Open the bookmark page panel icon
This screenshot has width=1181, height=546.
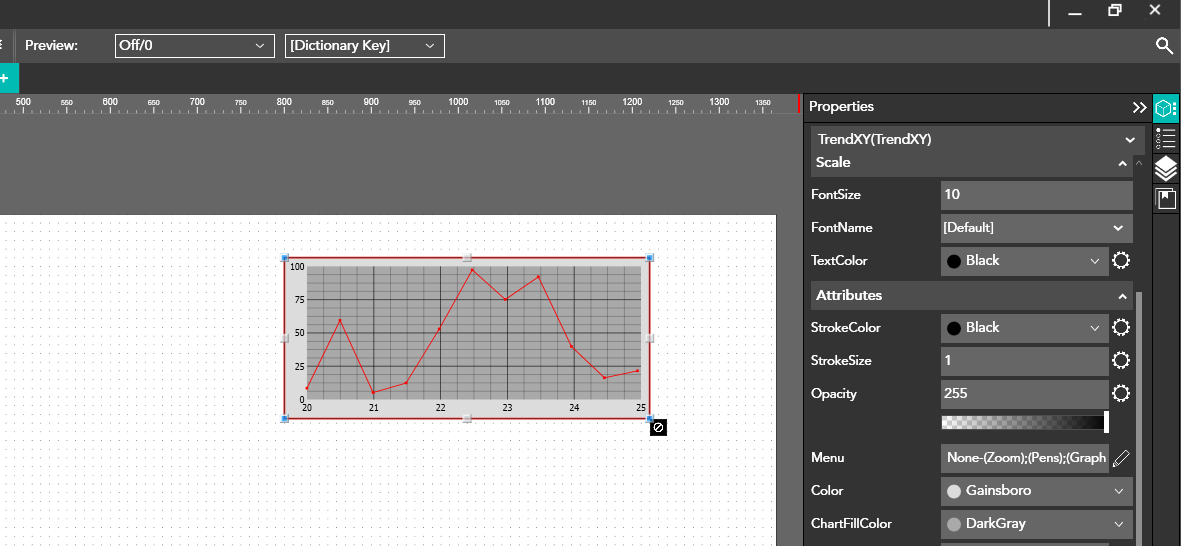[1165, 199]
